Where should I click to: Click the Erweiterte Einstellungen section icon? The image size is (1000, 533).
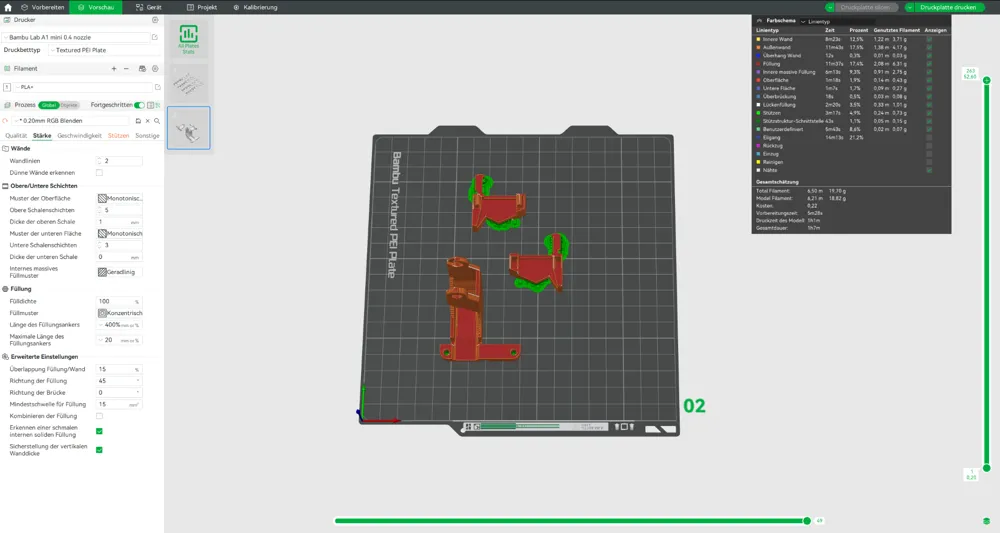coord(6,356)
